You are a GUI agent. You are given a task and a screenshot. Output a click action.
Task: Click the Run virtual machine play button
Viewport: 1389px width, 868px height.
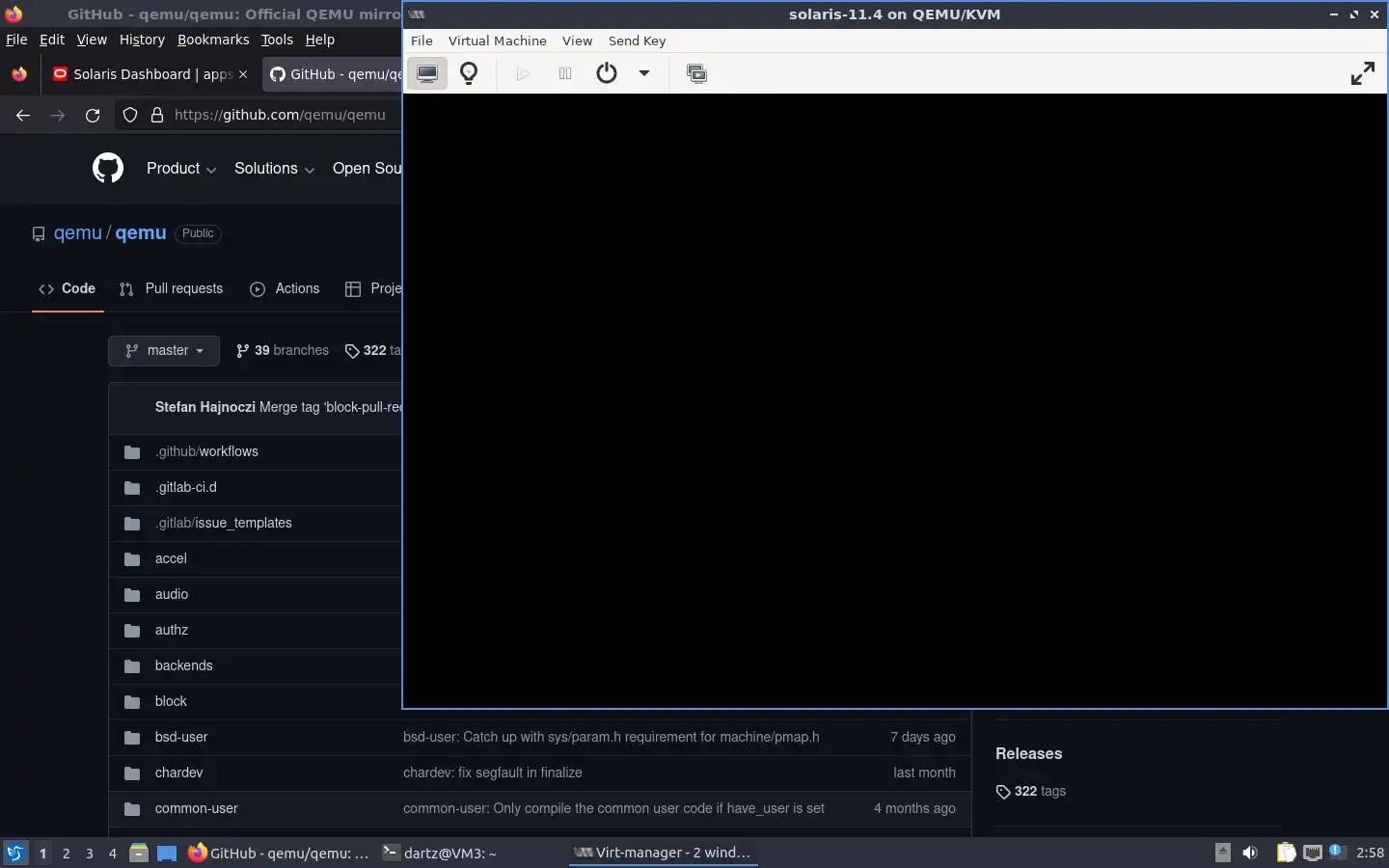coord(523,73)
